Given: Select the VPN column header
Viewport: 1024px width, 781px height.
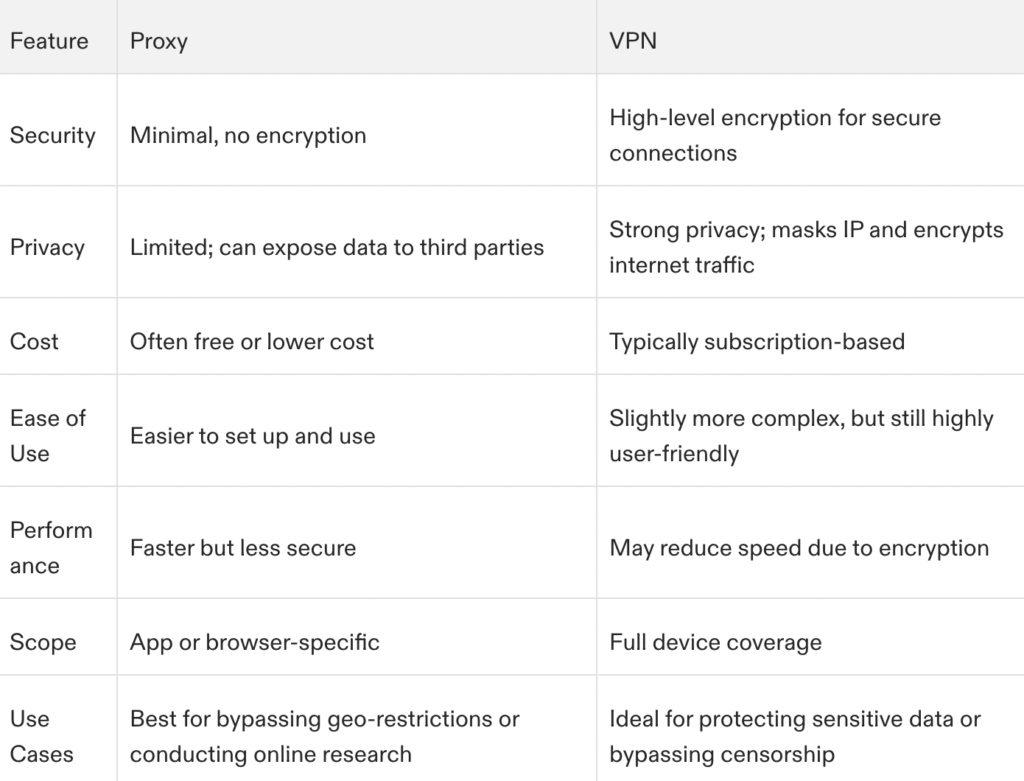Looking at the screenshot, I should coord(633,40).
